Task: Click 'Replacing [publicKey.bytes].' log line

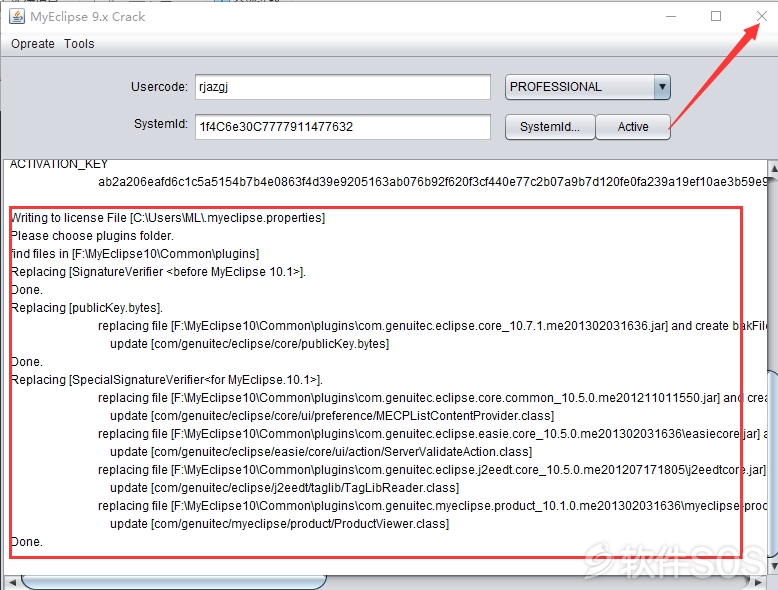Action: coord(87,308)
